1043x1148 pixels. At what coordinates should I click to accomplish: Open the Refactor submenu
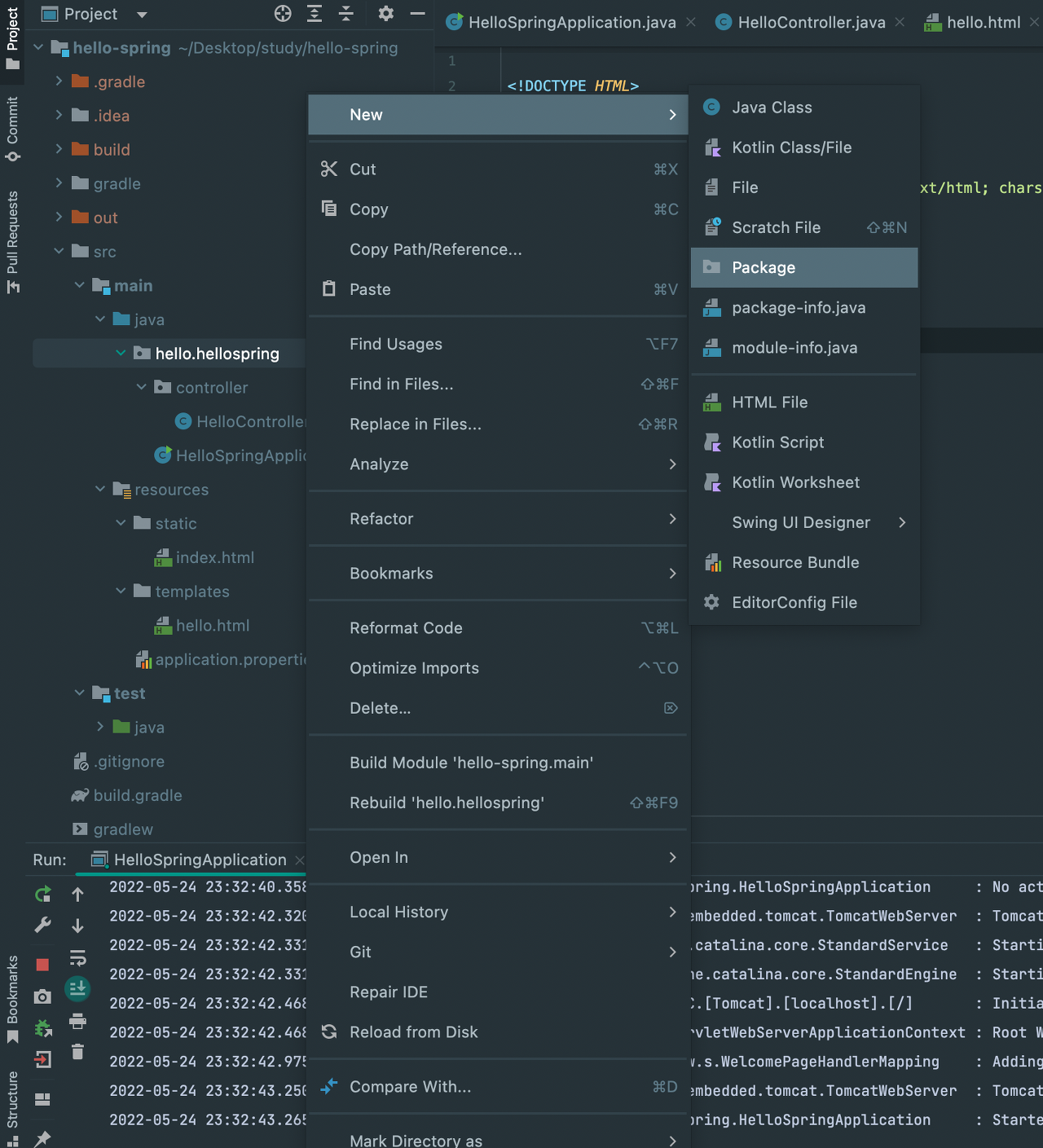[498, 519]
